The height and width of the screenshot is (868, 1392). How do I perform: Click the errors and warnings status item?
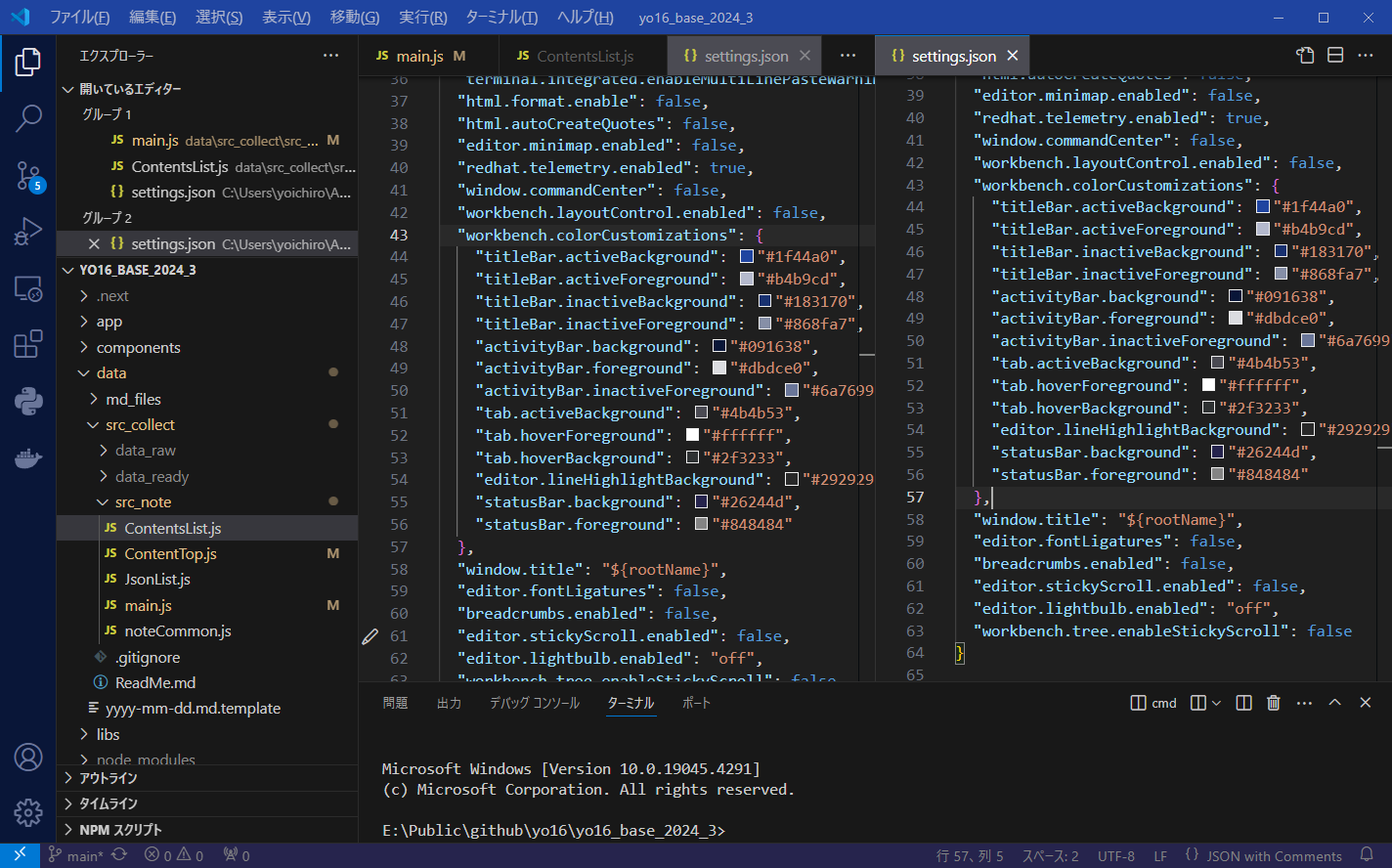point(174,855)
